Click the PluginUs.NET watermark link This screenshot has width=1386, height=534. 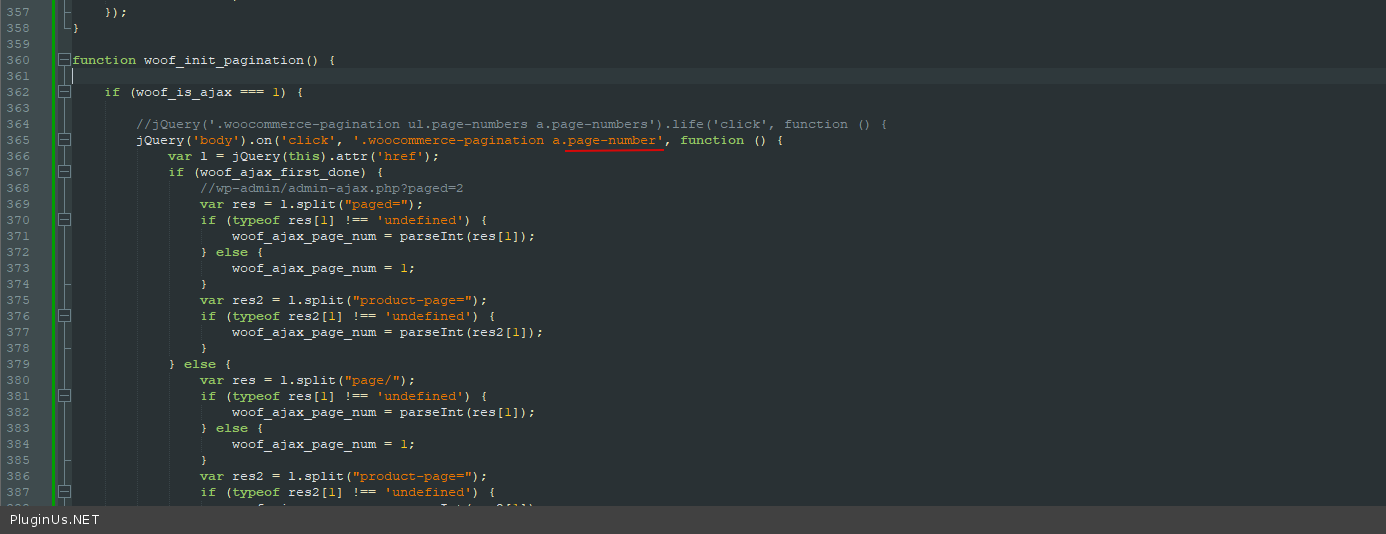[55, 520]
